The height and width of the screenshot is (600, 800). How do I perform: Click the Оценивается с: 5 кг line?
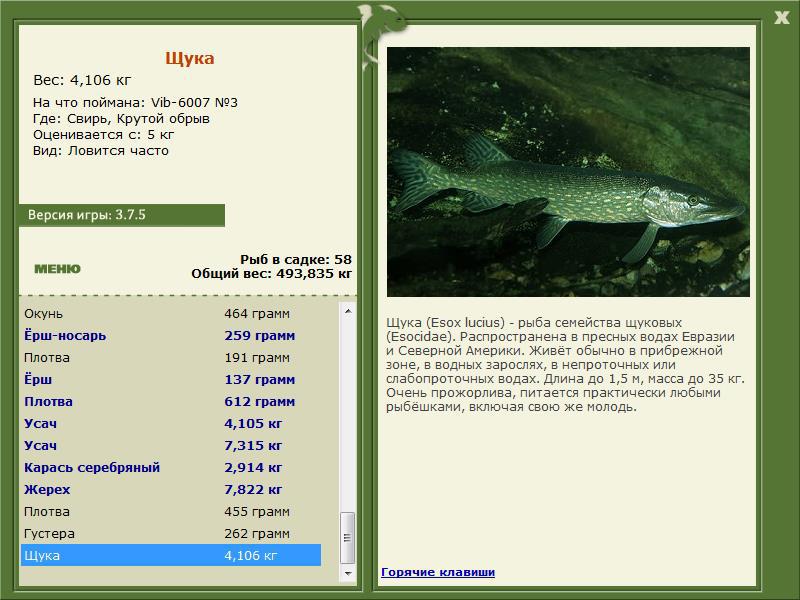tap(104, 135)
